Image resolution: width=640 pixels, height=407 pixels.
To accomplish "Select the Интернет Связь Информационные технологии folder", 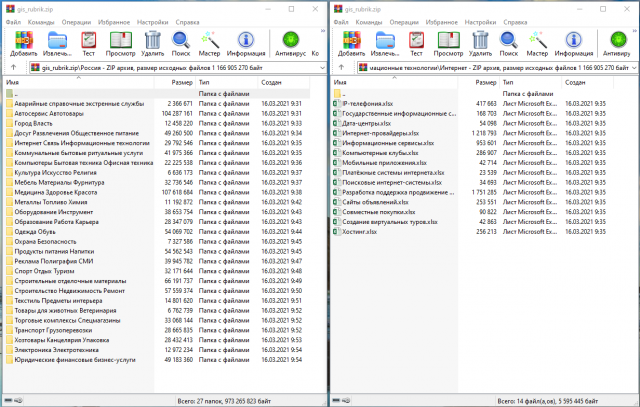I will point(78,141).
